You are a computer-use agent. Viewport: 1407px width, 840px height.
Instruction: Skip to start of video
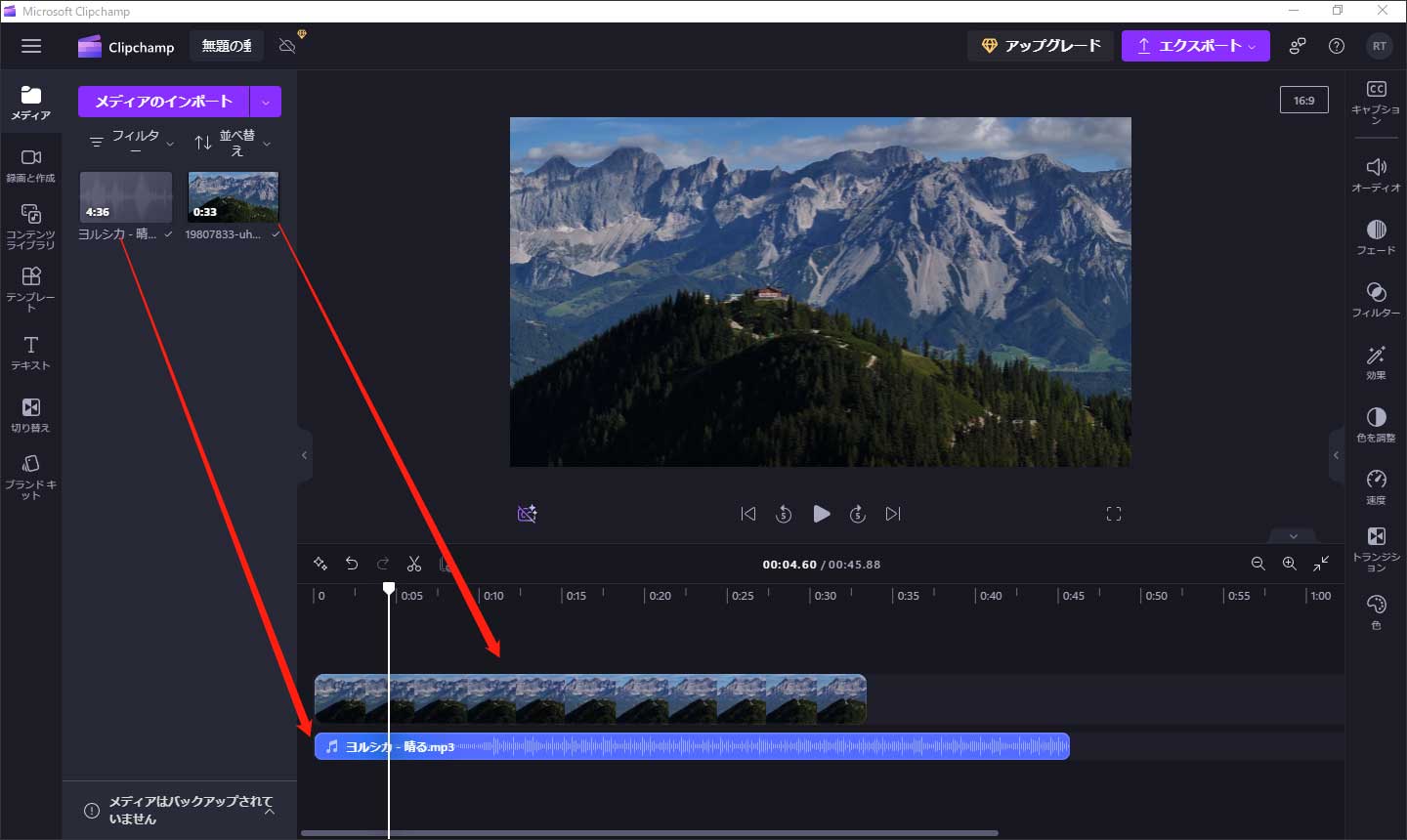tap(748, 514)
